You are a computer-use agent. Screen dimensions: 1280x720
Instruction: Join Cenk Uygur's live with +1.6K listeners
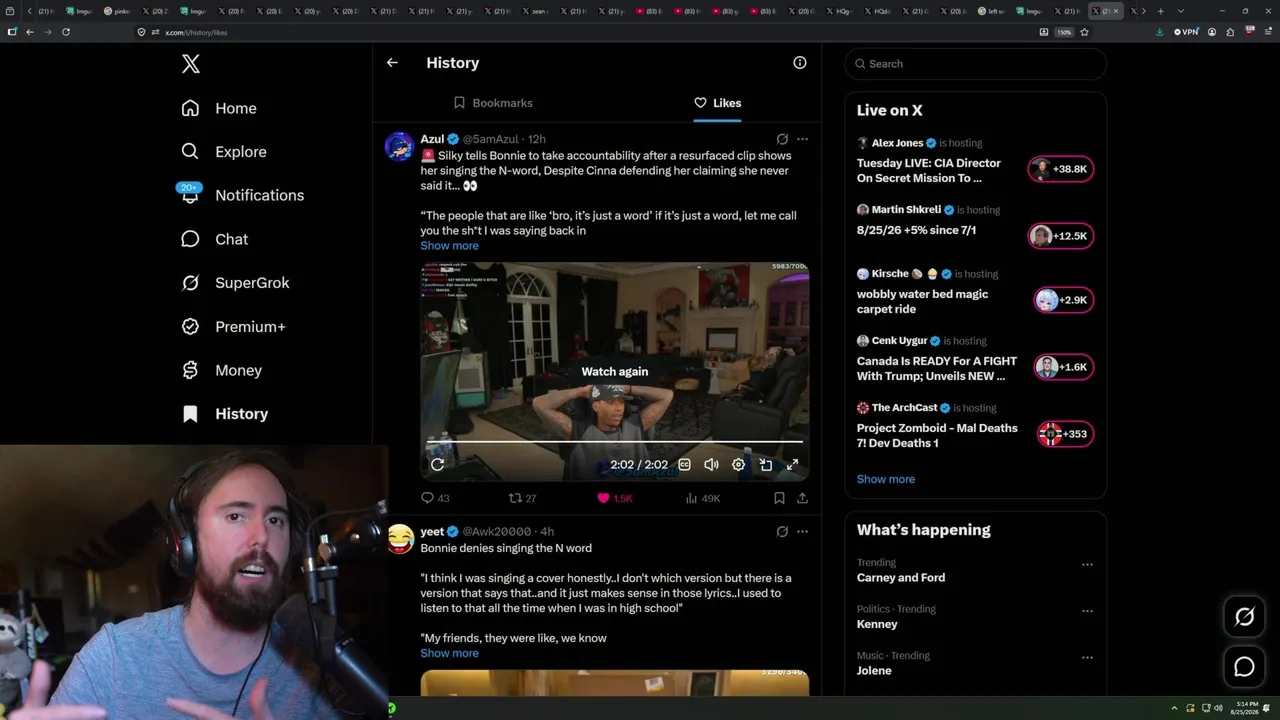coord(1064,367)
